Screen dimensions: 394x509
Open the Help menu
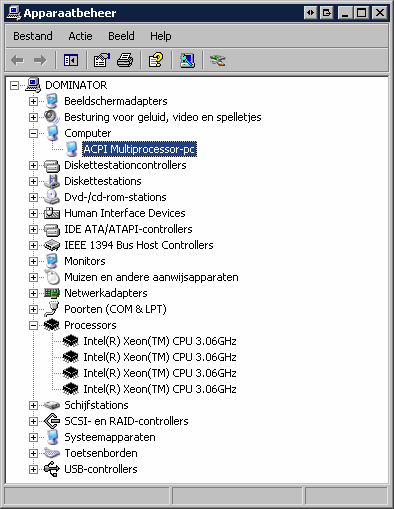161,36
